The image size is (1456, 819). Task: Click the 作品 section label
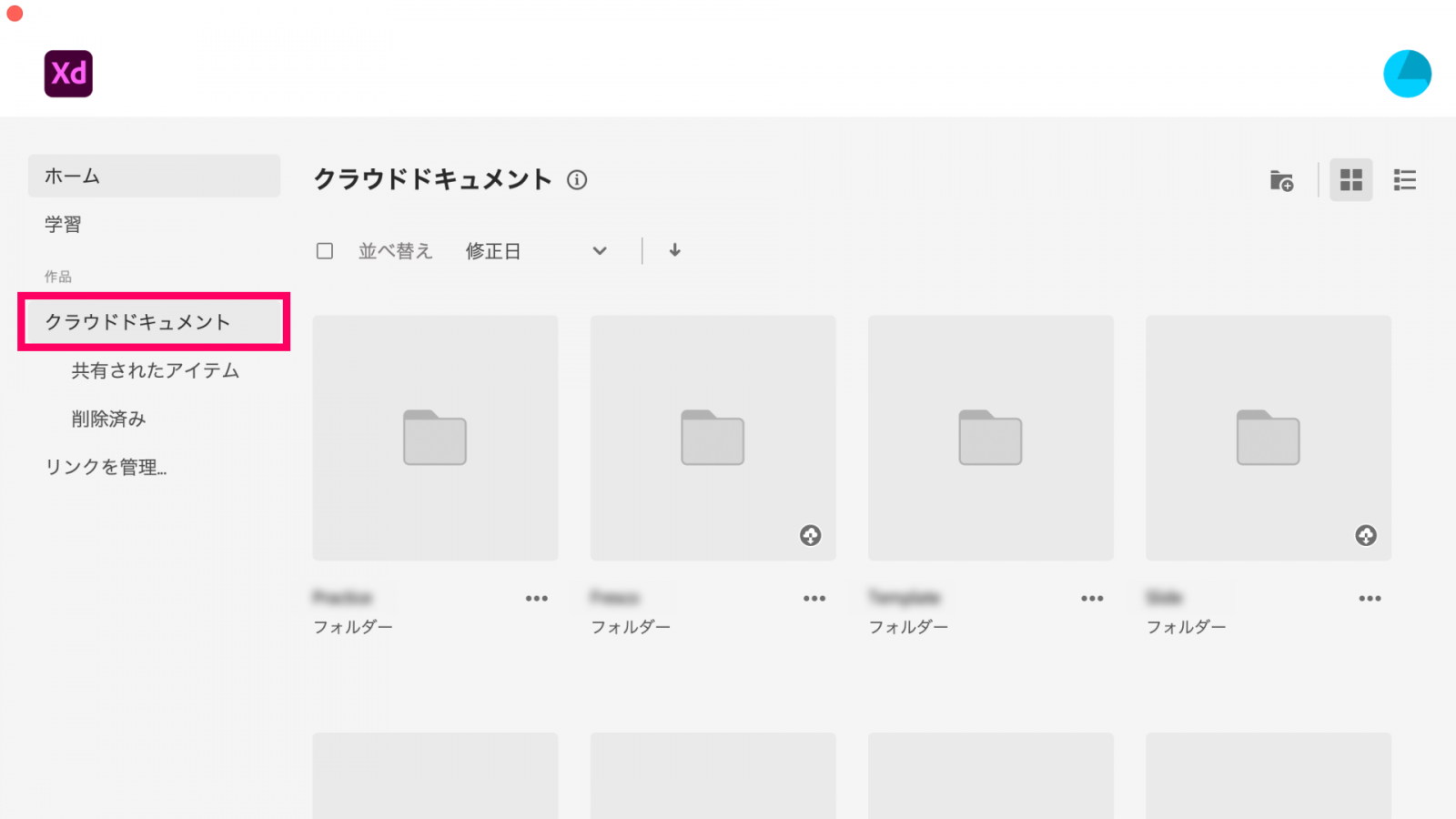58,277
